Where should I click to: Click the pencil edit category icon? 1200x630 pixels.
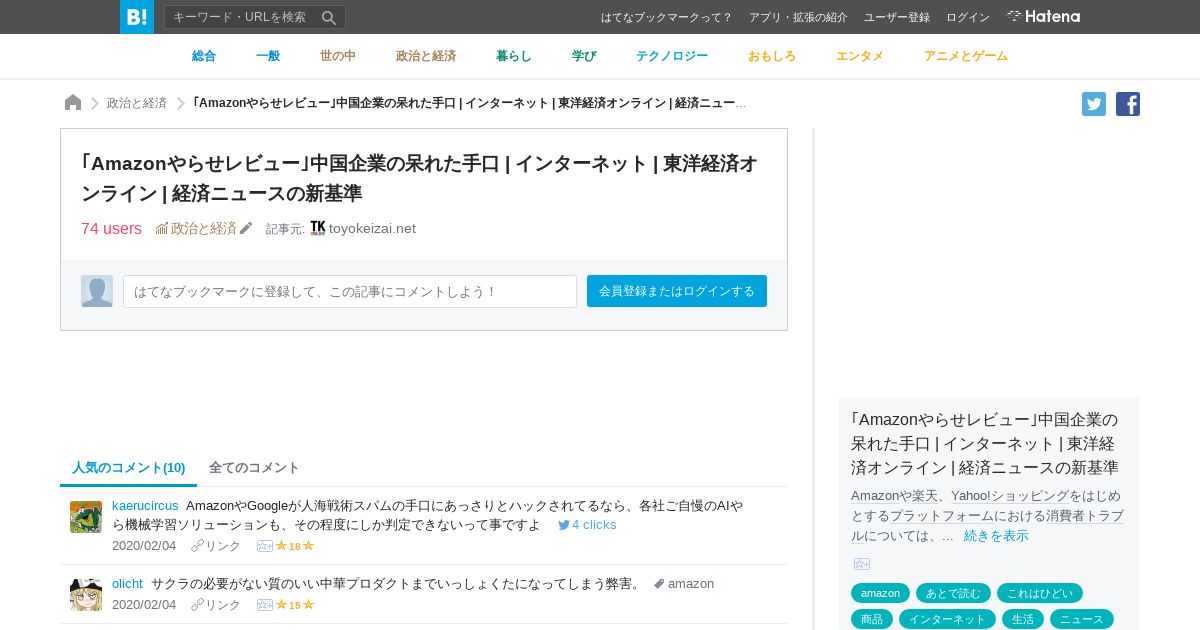coord(246,228)
